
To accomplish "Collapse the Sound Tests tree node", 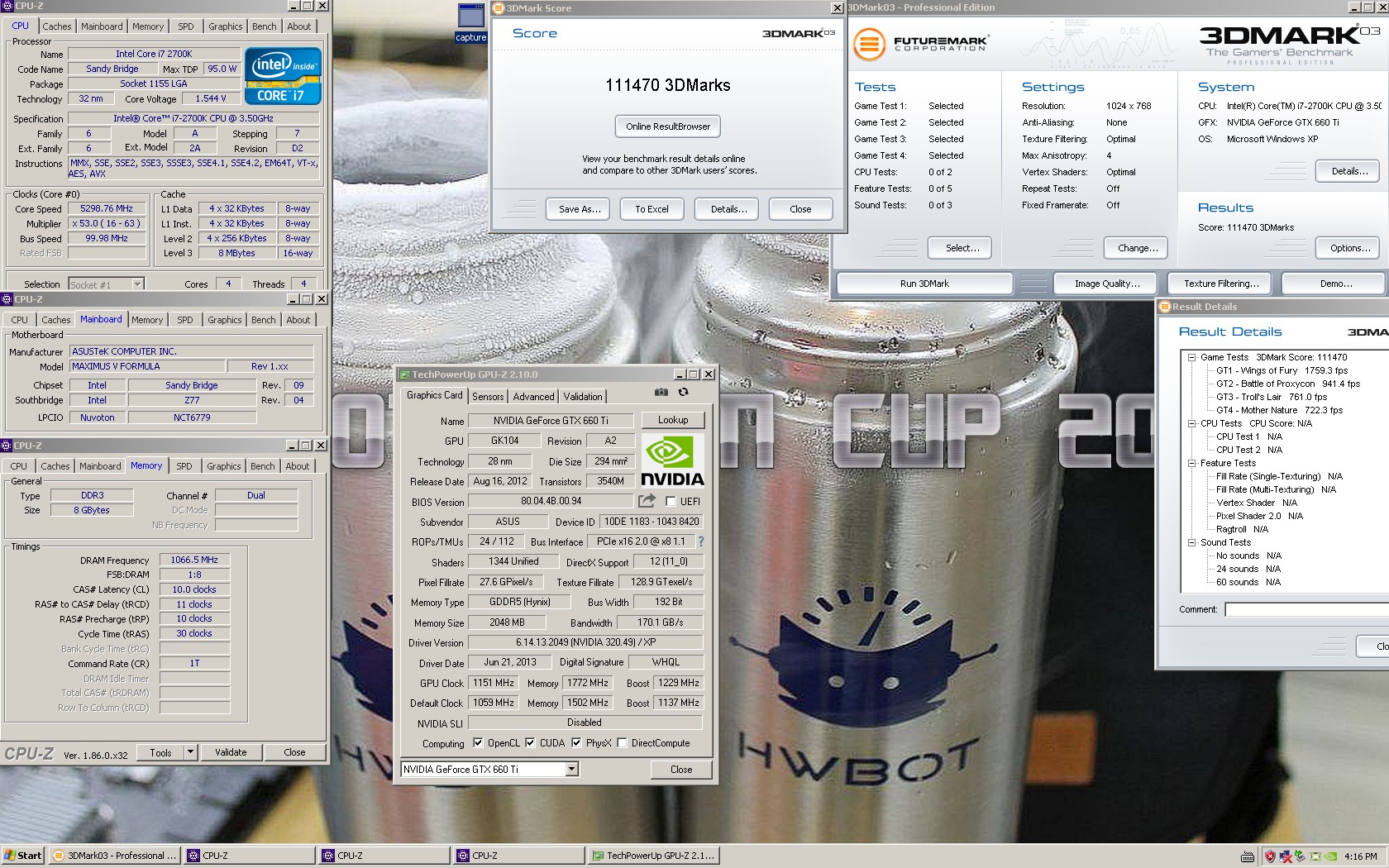I will [1192, 542].
